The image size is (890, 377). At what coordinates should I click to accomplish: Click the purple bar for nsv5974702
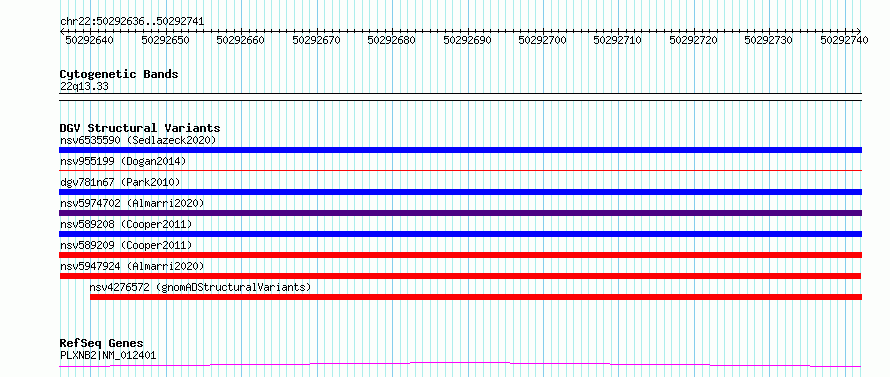460,213
